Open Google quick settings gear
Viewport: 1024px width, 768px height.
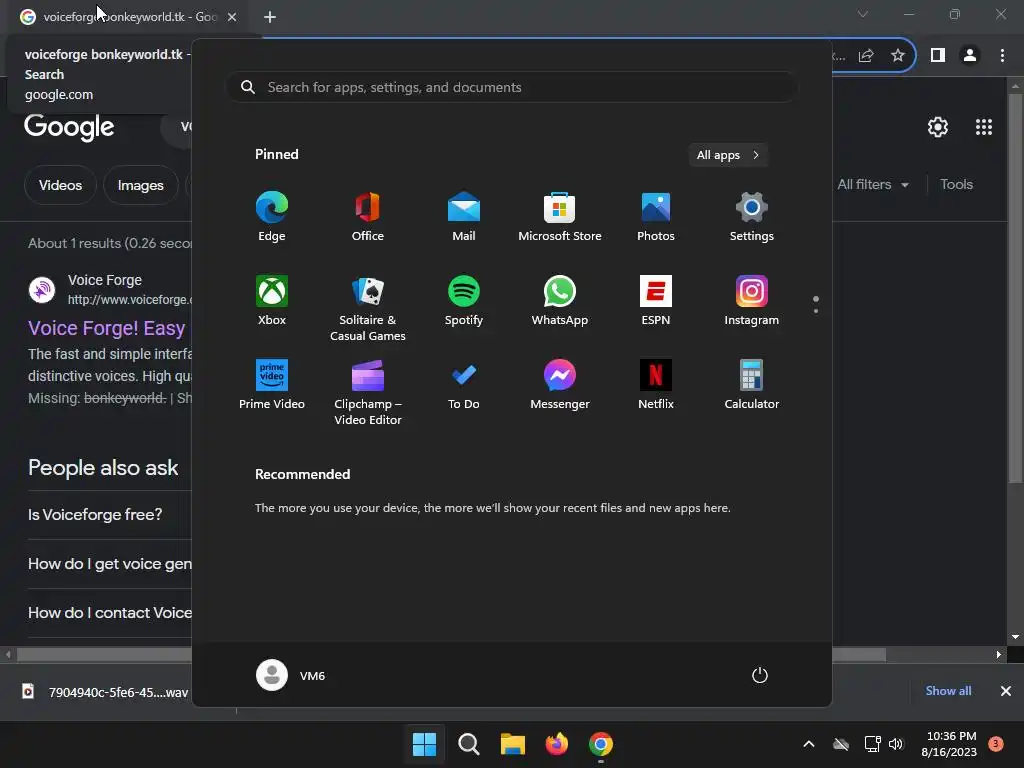[938, 127]
